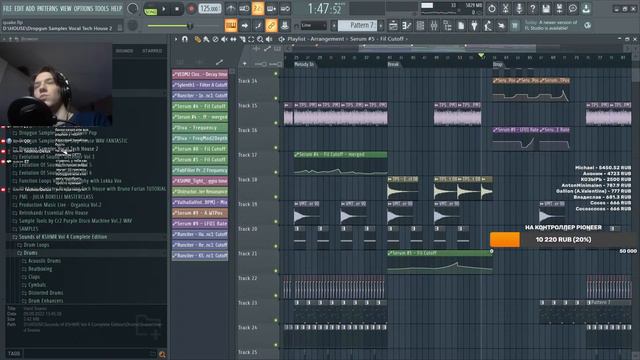Open the Playlist view from toolbar

click(393, 26)
